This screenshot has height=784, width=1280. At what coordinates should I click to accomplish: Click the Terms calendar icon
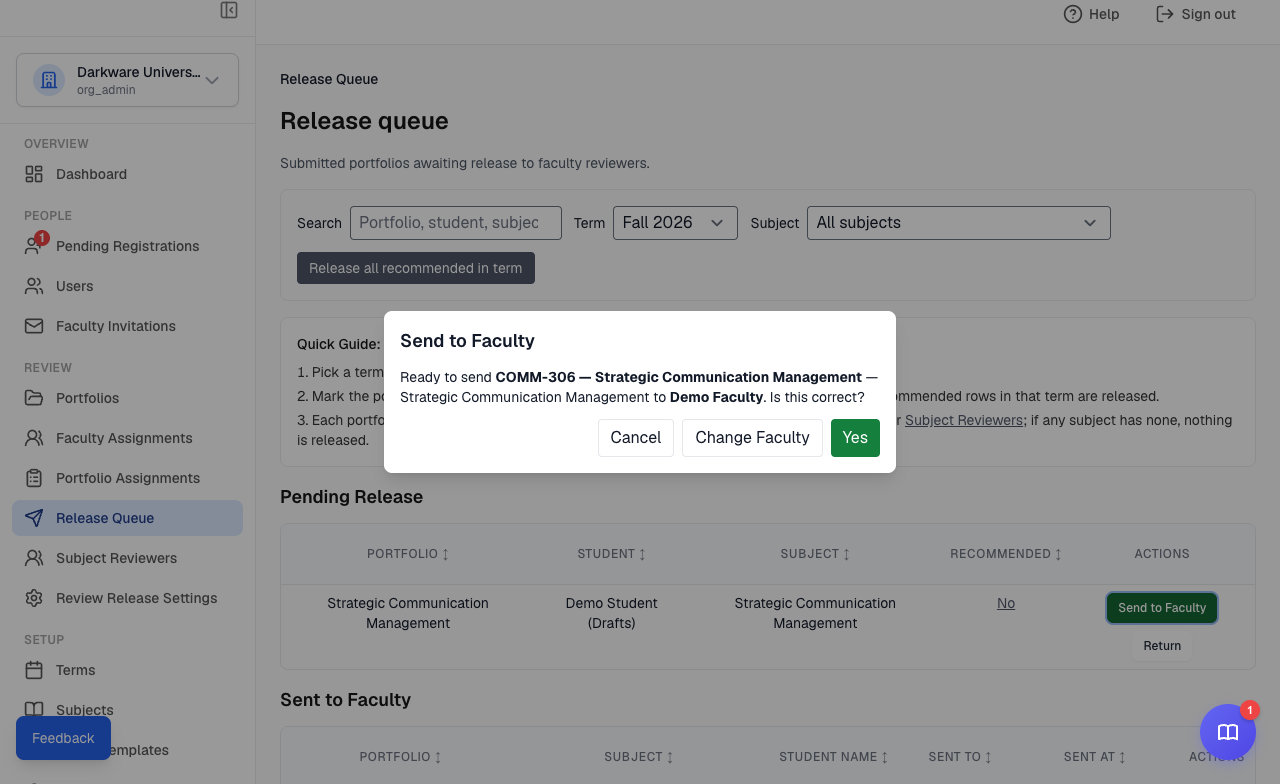pyautogui.click(x=34, y=670)
